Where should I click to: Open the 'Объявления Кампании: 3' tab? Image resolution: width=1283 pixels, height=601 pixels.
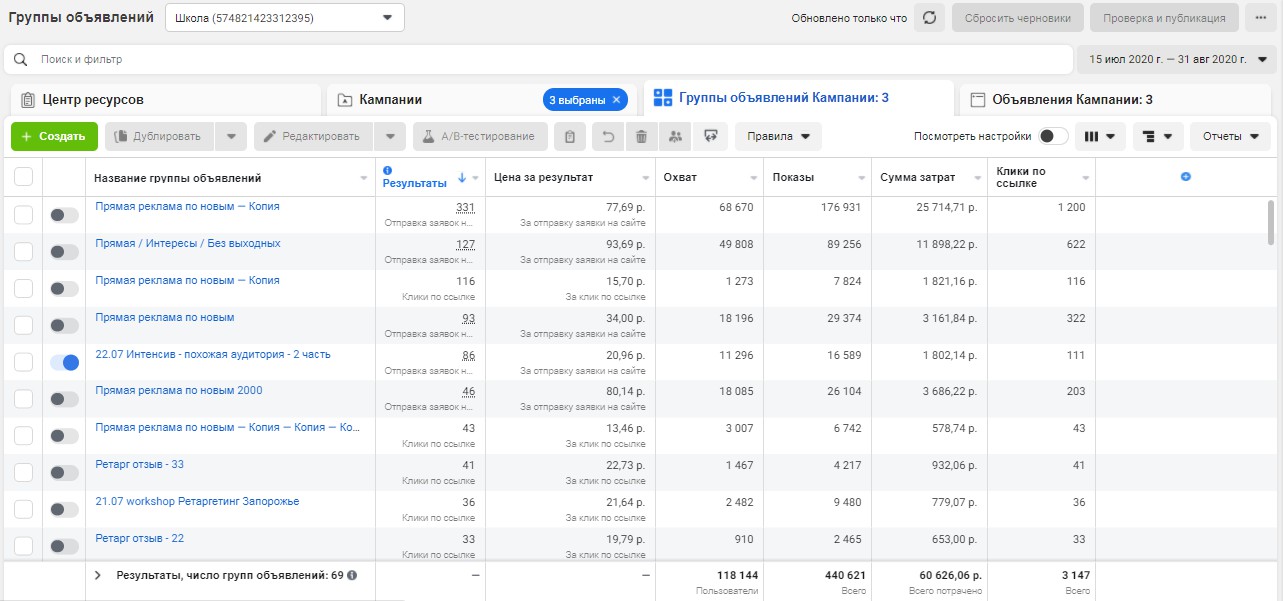1071,100
